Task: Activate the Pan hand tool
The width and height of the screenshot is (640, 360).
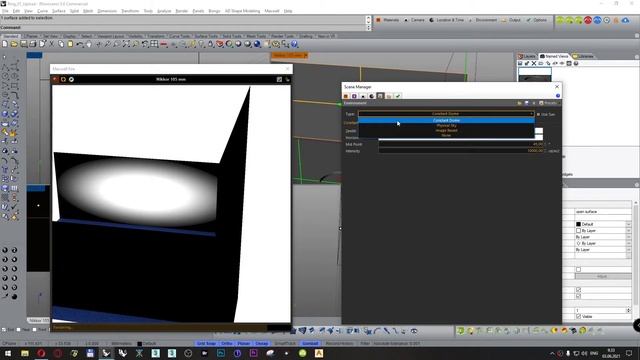Action: (x=89, y=44)
